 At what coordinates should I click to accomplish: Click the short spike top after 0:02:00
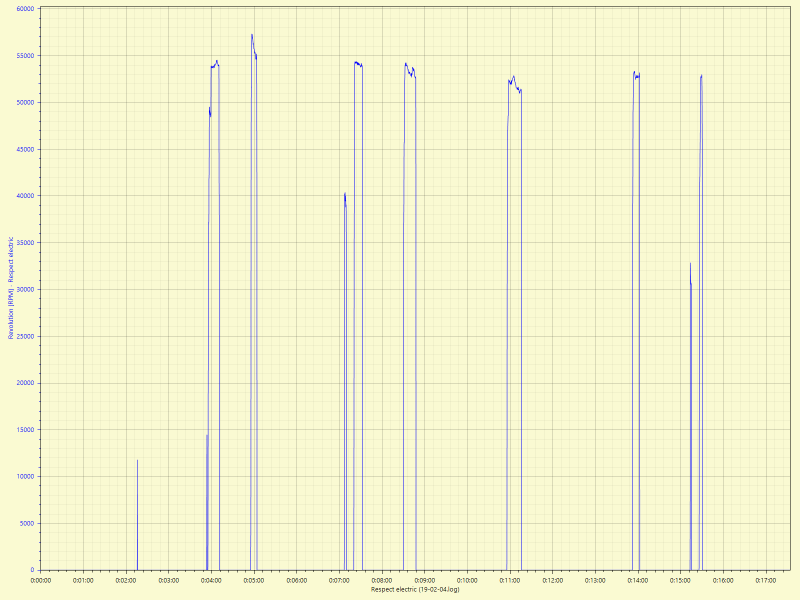pos(137,461)
